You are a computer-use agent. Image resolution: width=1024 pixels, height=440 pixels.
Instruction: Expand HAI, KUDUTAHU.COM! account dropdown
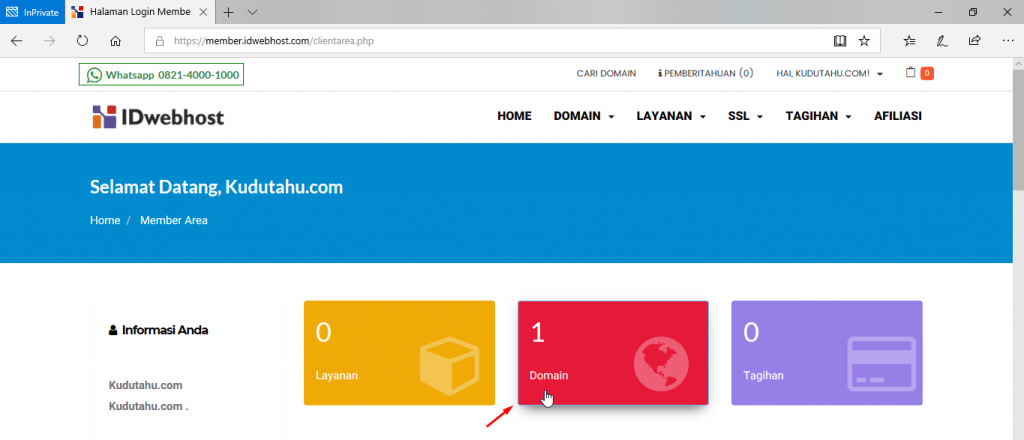click(x=829, y=73)
